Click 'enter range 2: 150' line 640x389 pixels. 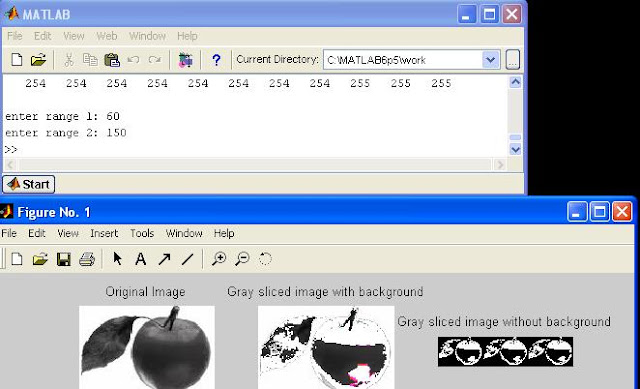pos(66,133)
